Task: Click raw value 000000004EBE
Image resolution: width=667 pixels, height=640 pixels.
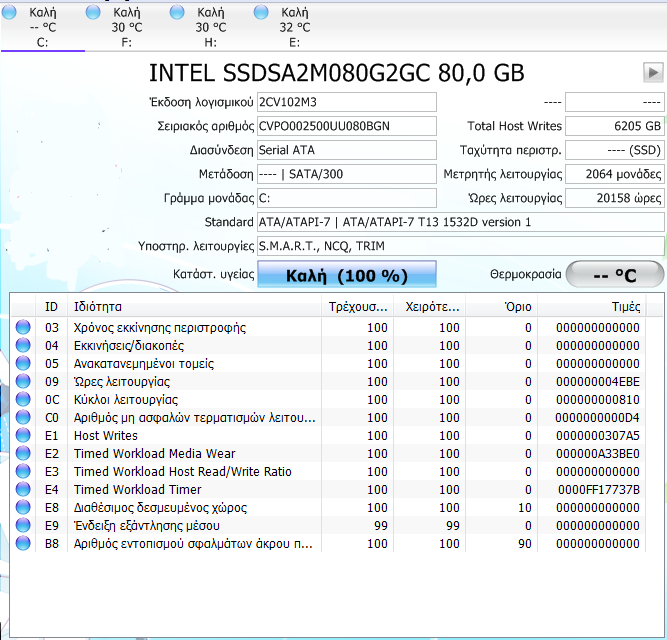Action: click(x=598, y=381)
